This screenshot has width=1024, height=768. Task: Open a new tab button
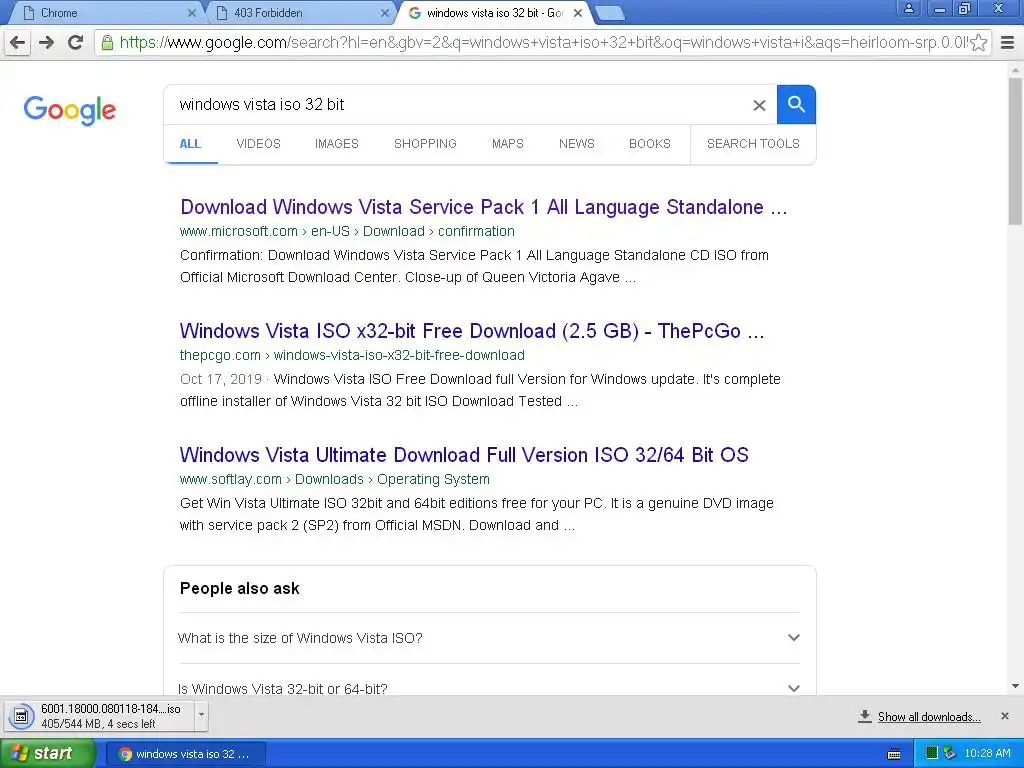pos(610,13)
